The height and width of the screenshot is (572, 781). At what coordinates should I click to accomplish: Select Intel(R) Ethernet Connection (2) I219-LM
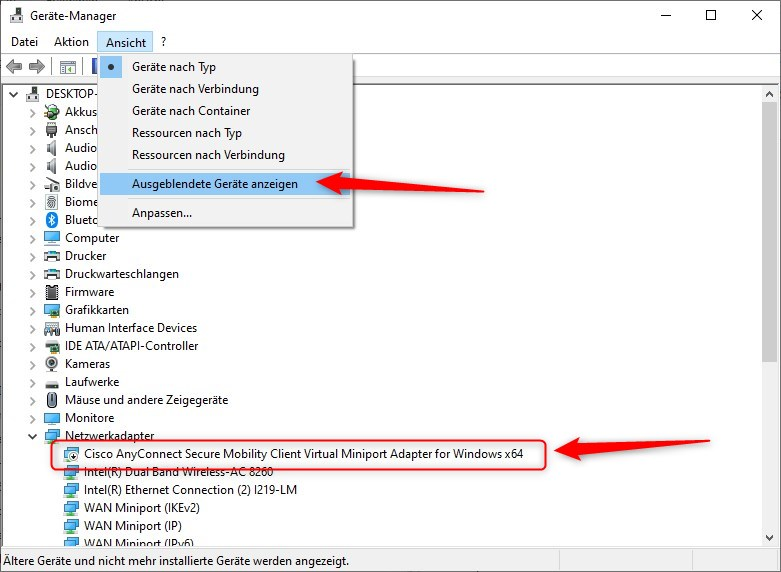190,490
